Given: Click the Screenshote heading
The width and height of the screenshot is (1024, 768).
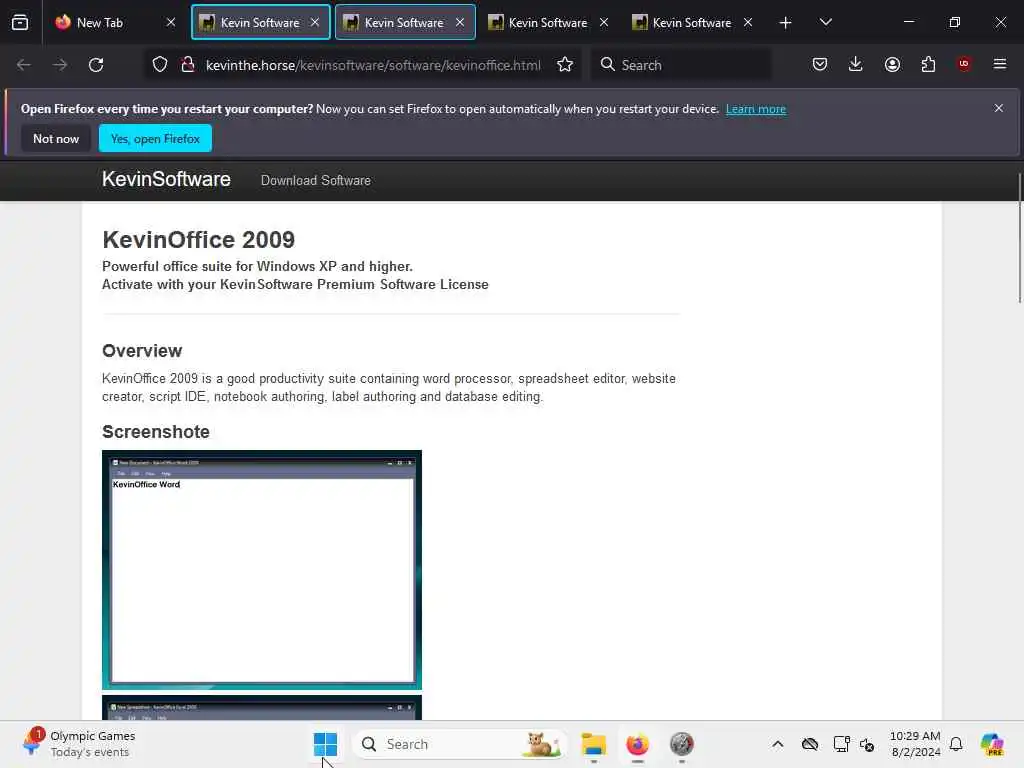Looking at the screenshot, I should tap(155, 432).
